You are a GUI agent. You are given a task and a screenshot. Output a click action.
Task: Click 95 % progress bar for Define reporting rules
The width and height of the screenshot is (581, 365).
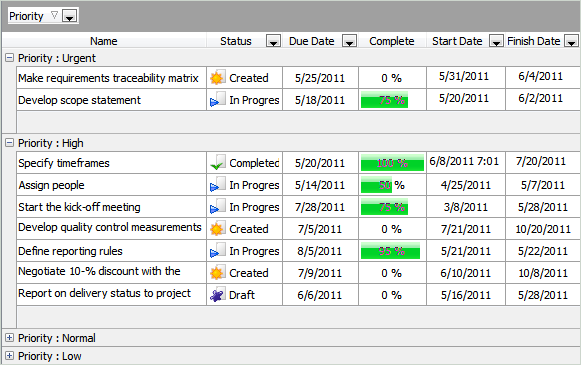[x=390, y=251]
